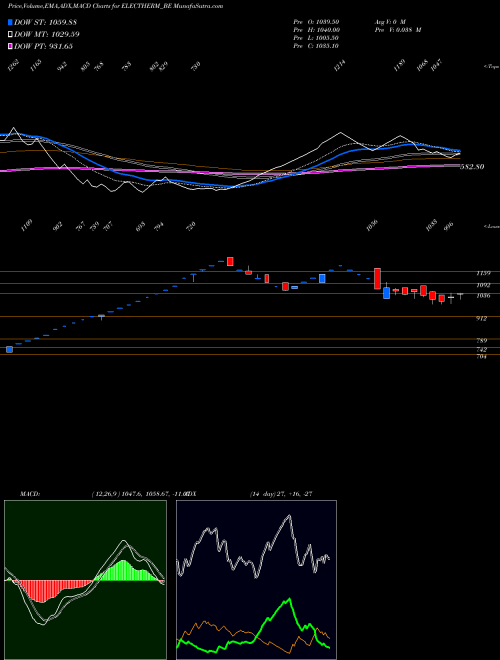This screenshot has width=500, height=660.
Task: Select the 'DOW ST: 1059.88' legend text
Action: 45,22
